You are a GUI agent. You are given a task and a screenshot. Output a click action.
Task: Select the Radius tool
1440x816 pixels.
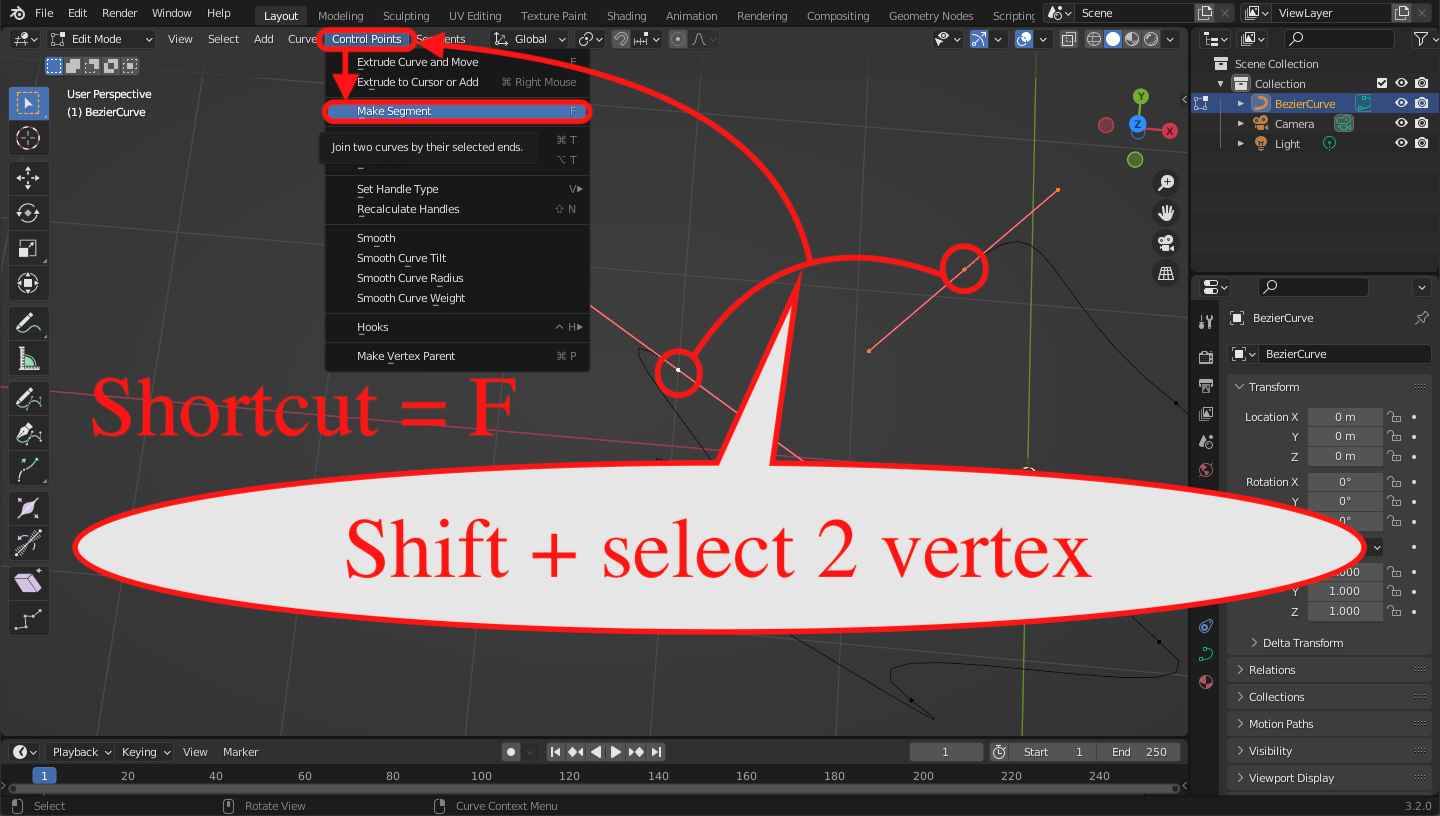coord(28,508)
